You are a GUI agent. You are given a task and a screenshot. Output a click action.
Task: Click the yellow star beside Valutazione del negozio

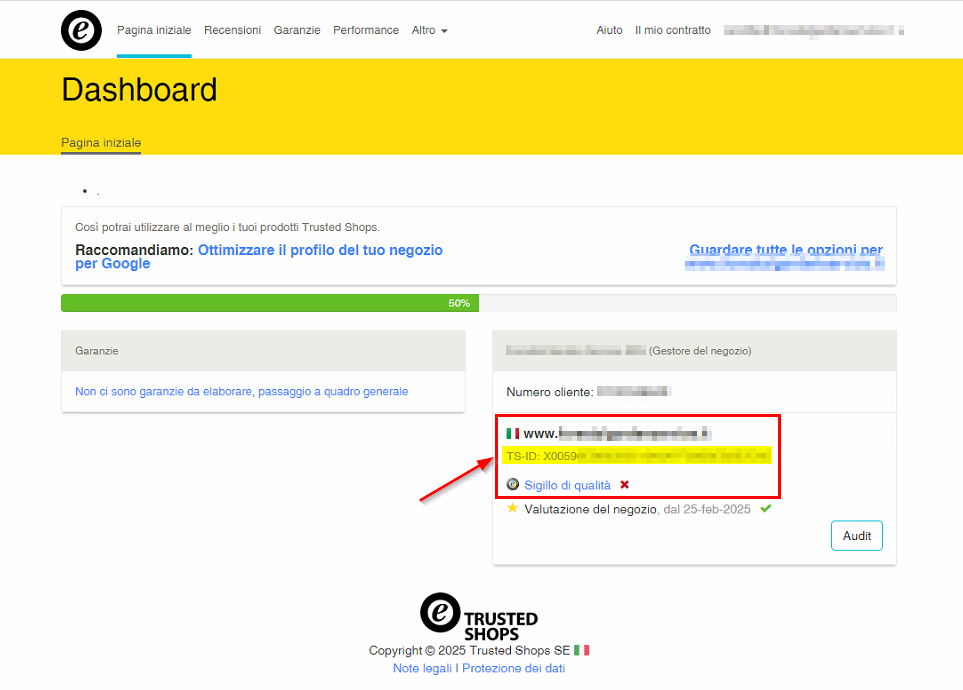click(512, 508)
